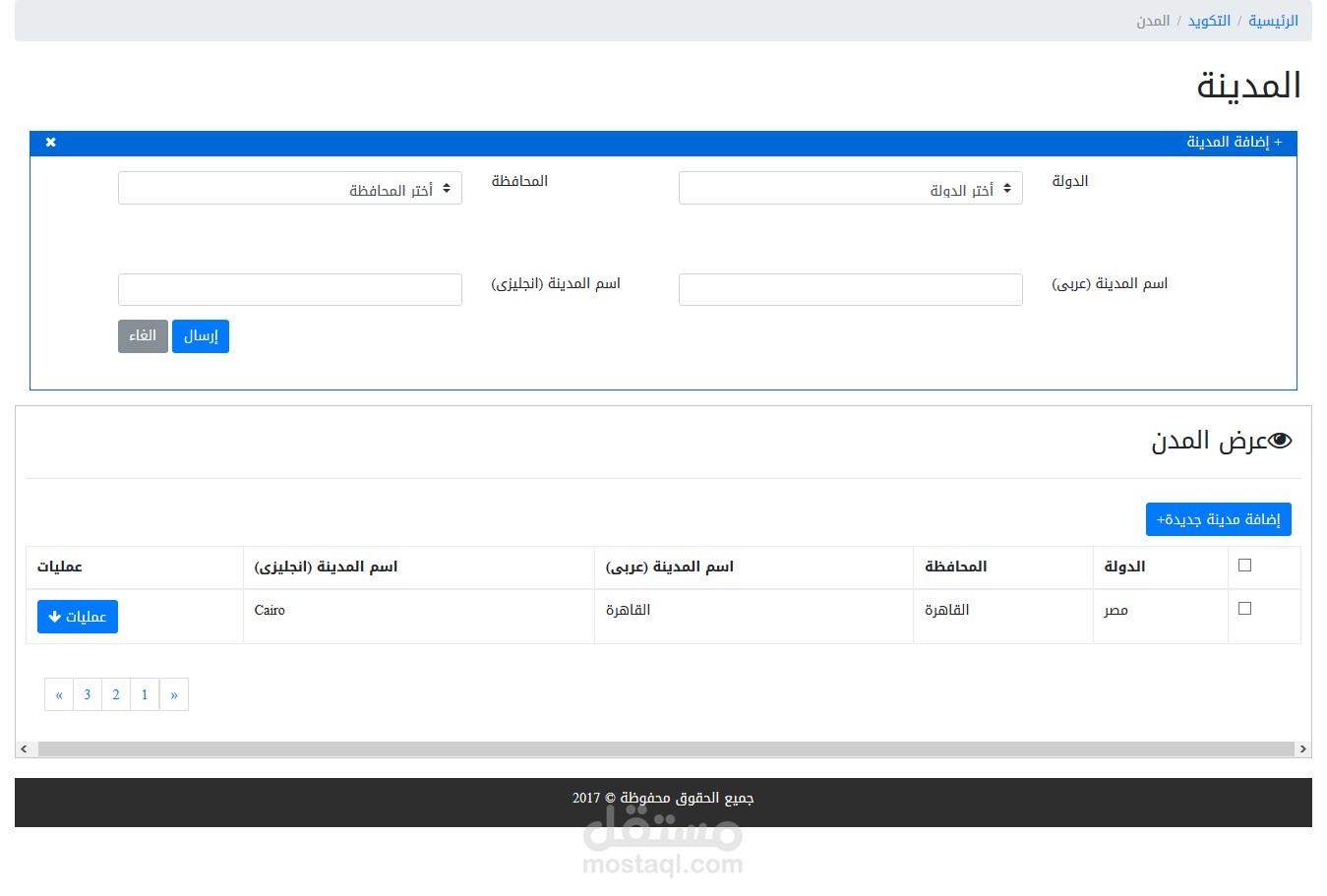Open the أختر الدولة country dropdown
This screenshot has width=1327, height=896.
point(851,188)
